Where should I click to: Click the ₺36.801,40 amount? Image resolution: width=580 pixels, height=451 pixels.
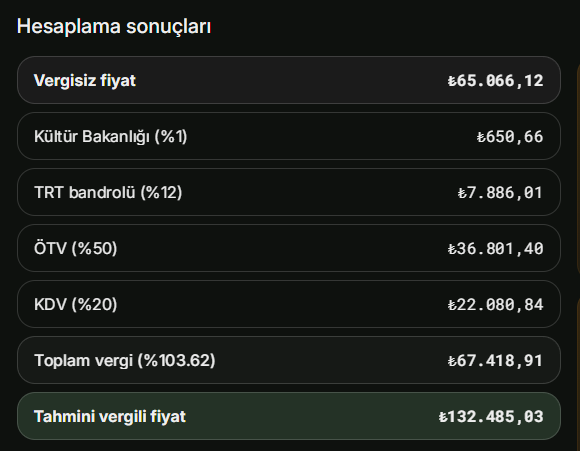click(x=495, y=249)
